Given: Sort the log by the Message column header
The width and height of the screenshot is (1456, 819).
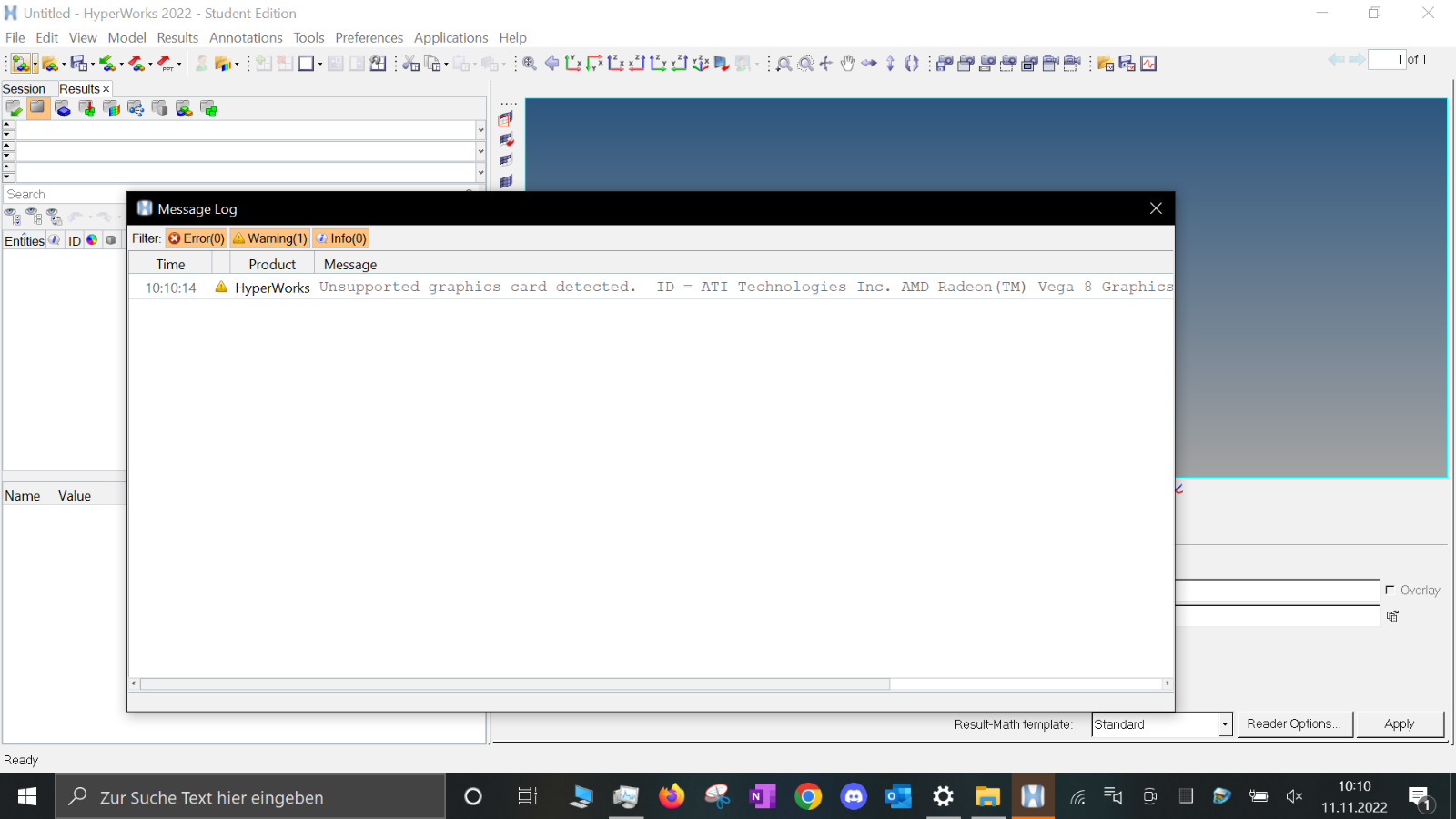Looking at the screenshot, I should tap(350, 264).
